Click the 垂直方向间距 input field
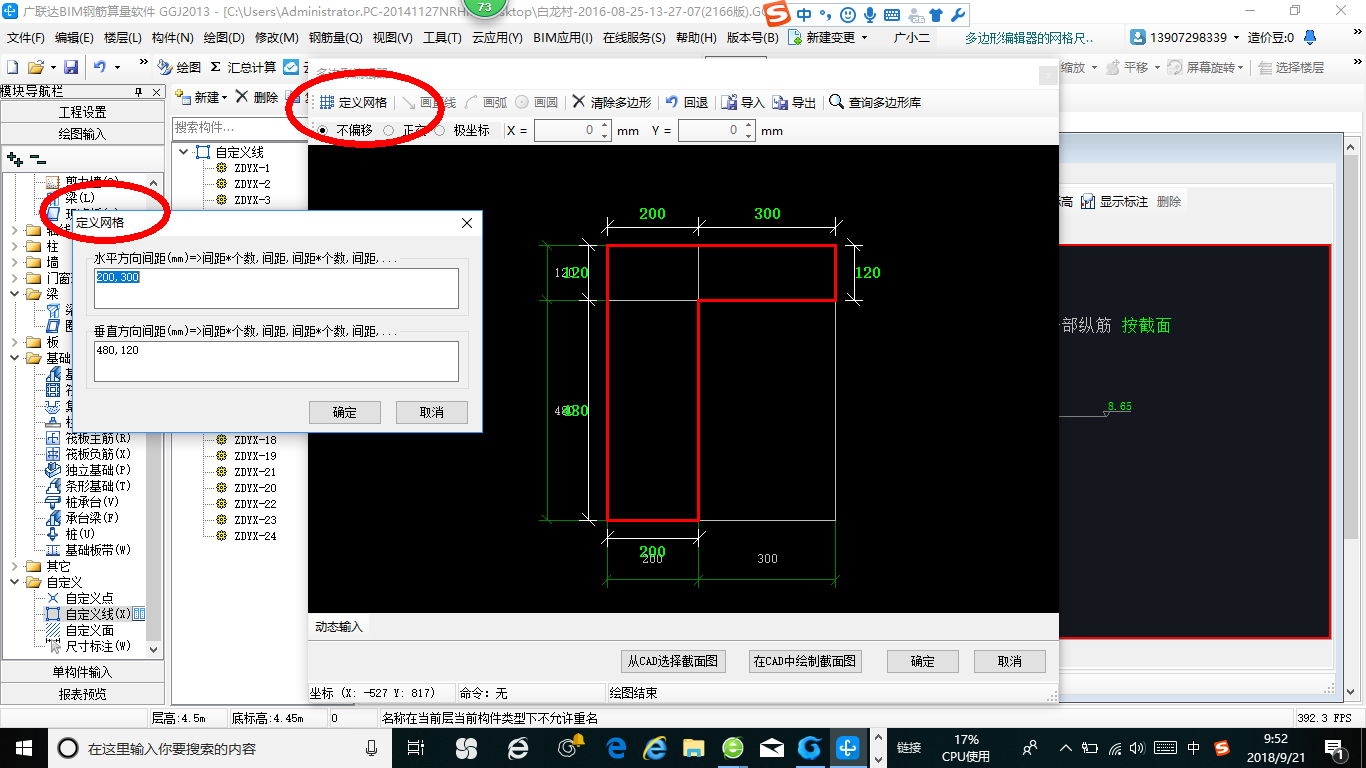1366x768 pixels. pyautogui.click(x=276, y=361)
